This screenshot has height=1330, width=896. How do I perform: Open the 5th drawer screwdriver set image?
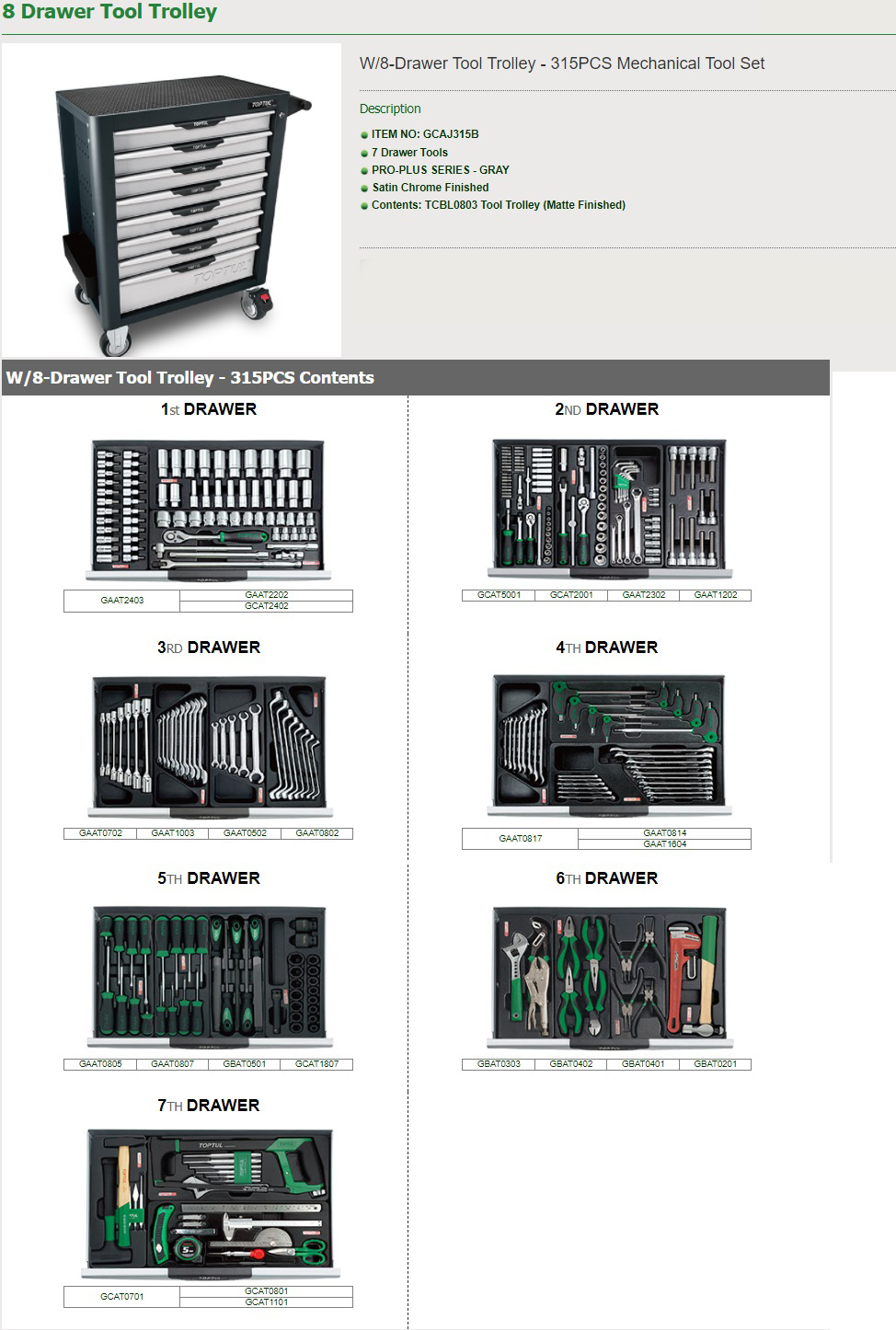(x=209, y=978)
